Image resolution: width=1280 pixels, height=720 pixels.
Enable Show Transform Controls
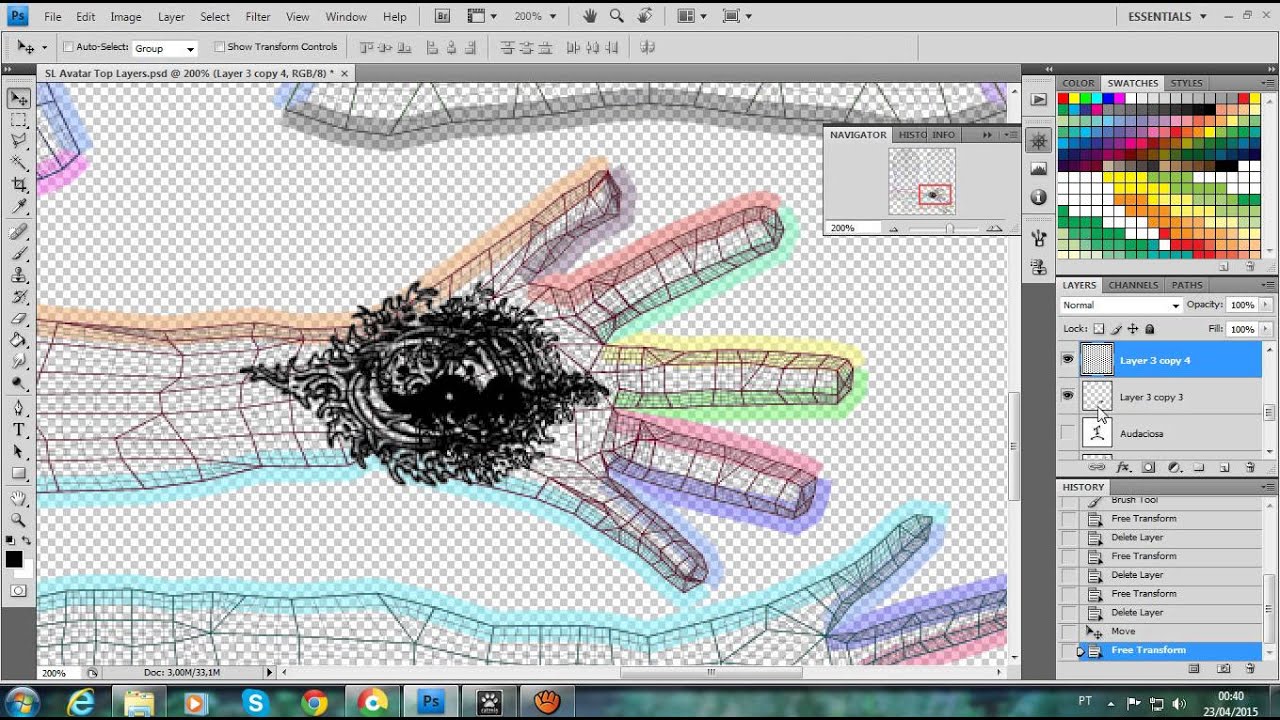click(219, 47)
